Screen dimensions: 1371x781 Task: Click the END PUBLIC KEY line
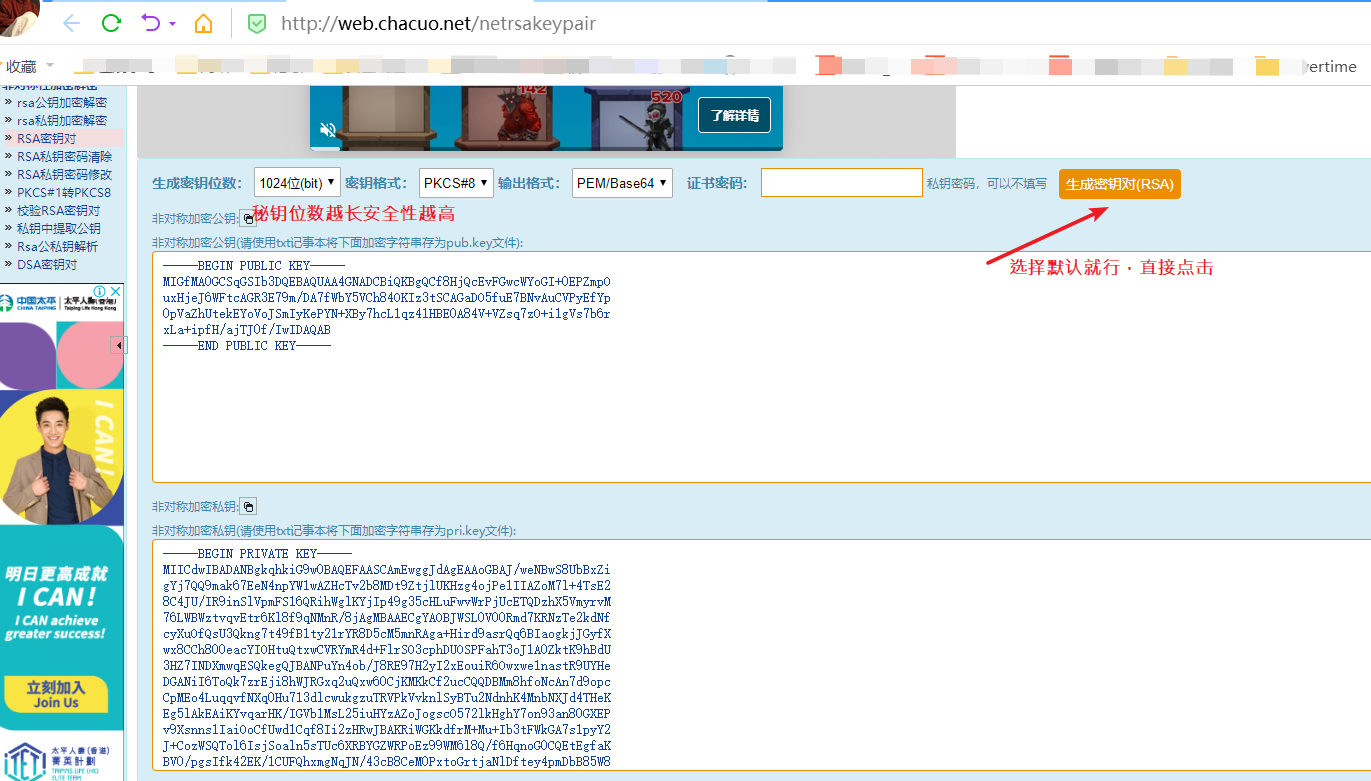point(246,346)
